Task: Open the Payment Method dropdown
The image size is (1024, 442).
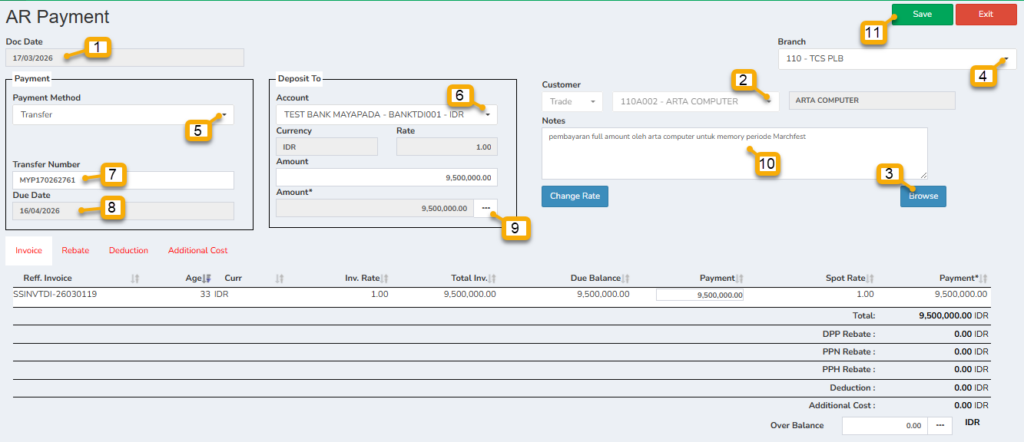Action: click(x=123, y=115)
